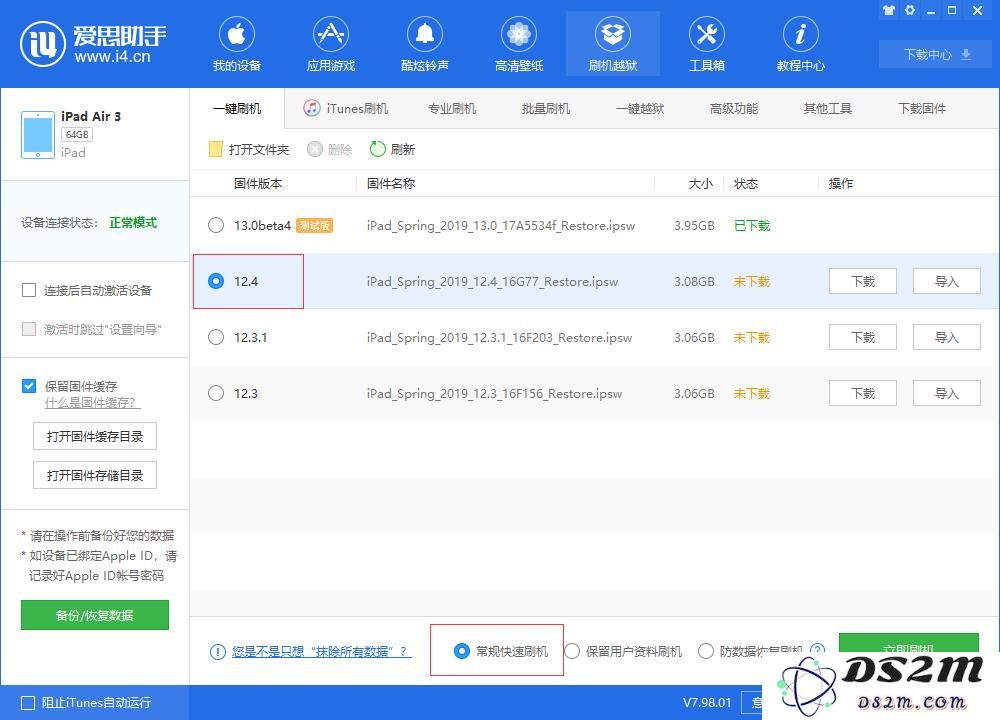Click 下载 for firmware 12.3

863,393
